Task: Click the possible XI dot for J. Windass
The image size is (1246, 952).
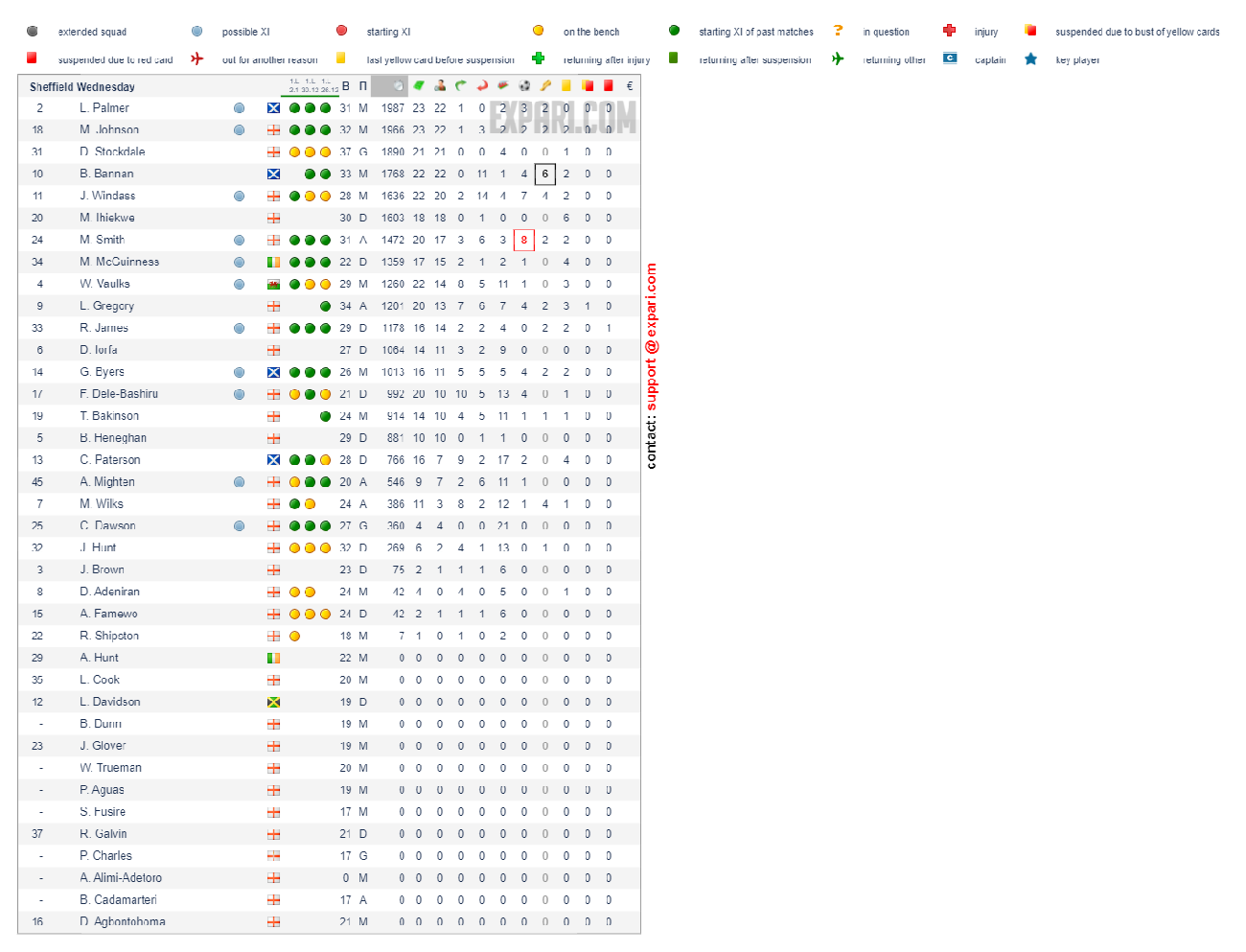Action: (239, 197)
